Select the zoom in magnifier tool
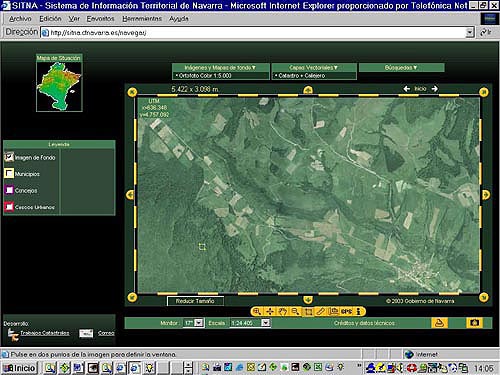Viewport: 500px width, 375px height. pyautogui.click(x=257, y=311)
